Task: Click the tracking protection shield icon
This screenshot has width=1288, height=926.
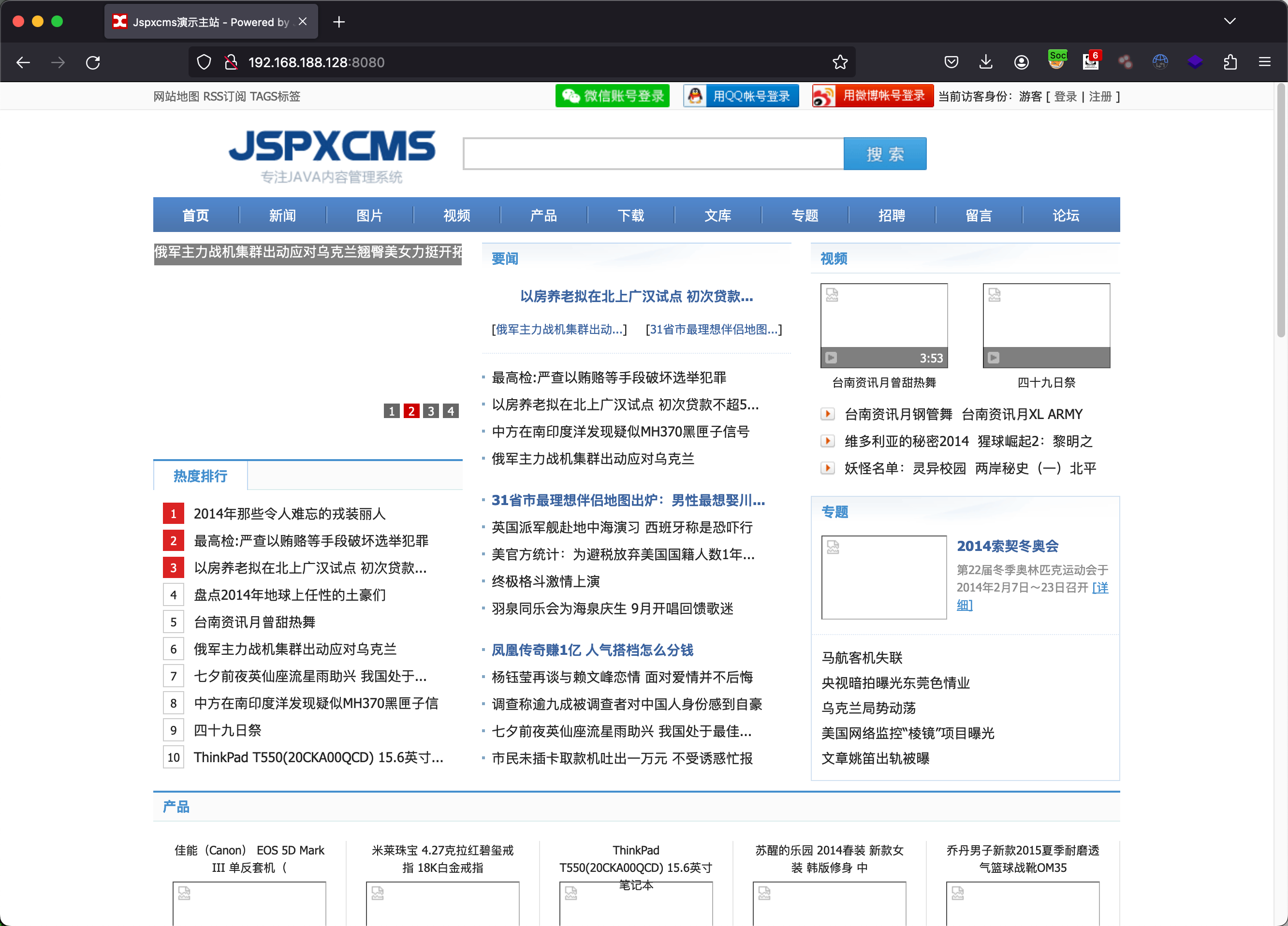Action: point(204,62)
